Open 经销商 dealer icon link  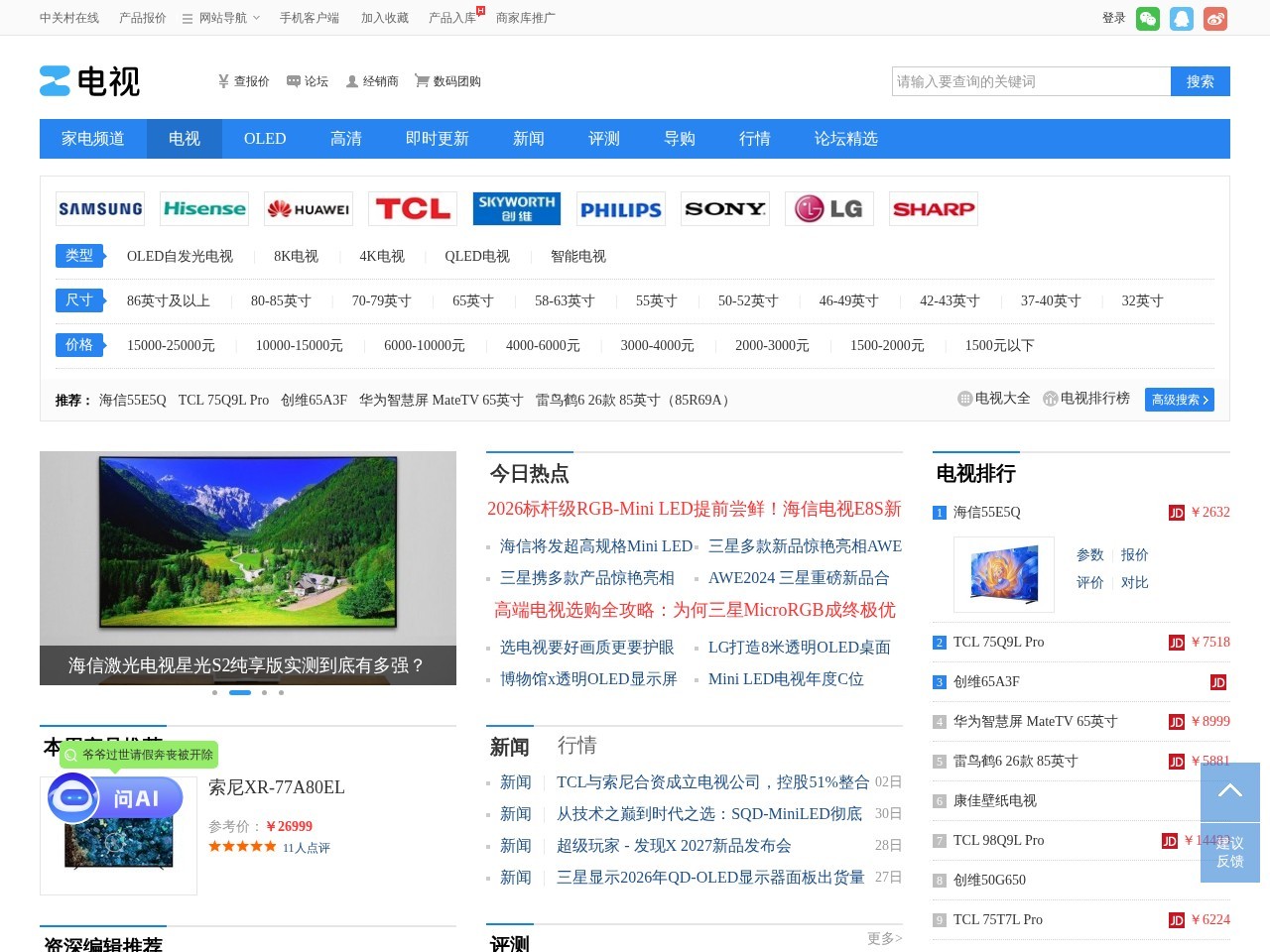[372, 81]
